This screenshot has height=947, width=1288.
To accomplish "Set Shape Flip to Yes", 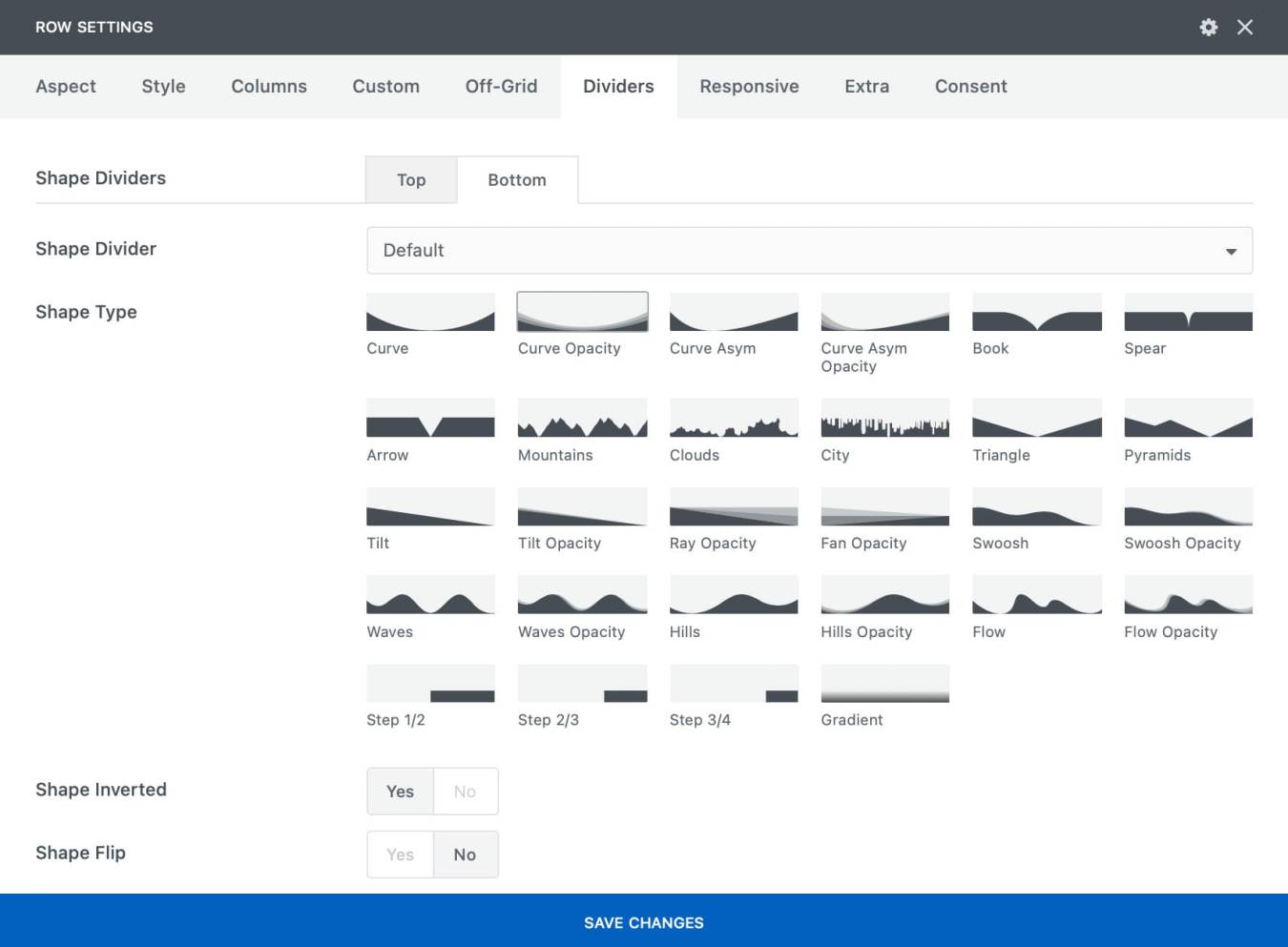I will (x=400, y=854).
